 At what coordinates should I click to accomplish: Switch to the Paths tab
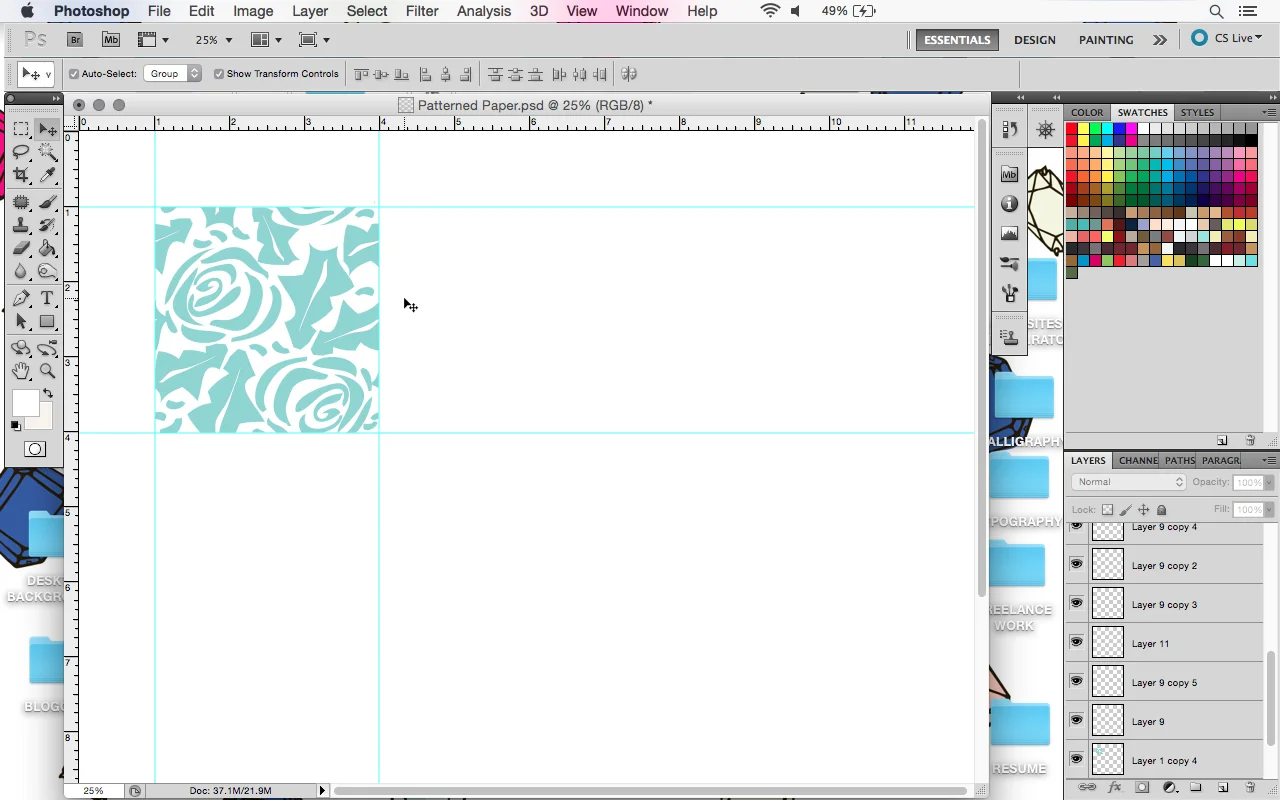click(x=1180, y=460)
